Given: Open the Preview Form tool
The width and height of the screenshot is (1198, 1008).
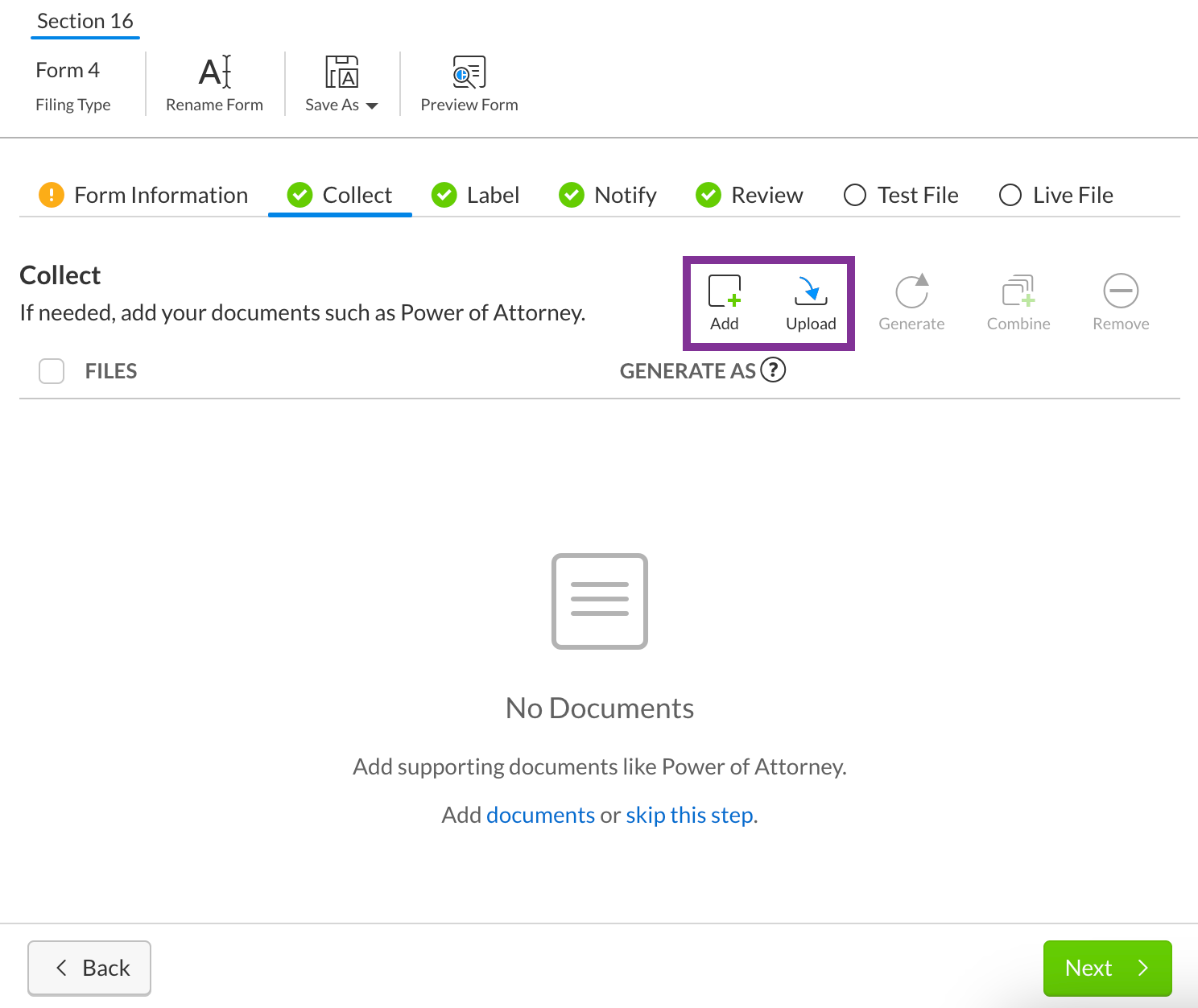Looking at the screenshot, I should (469, 72).
